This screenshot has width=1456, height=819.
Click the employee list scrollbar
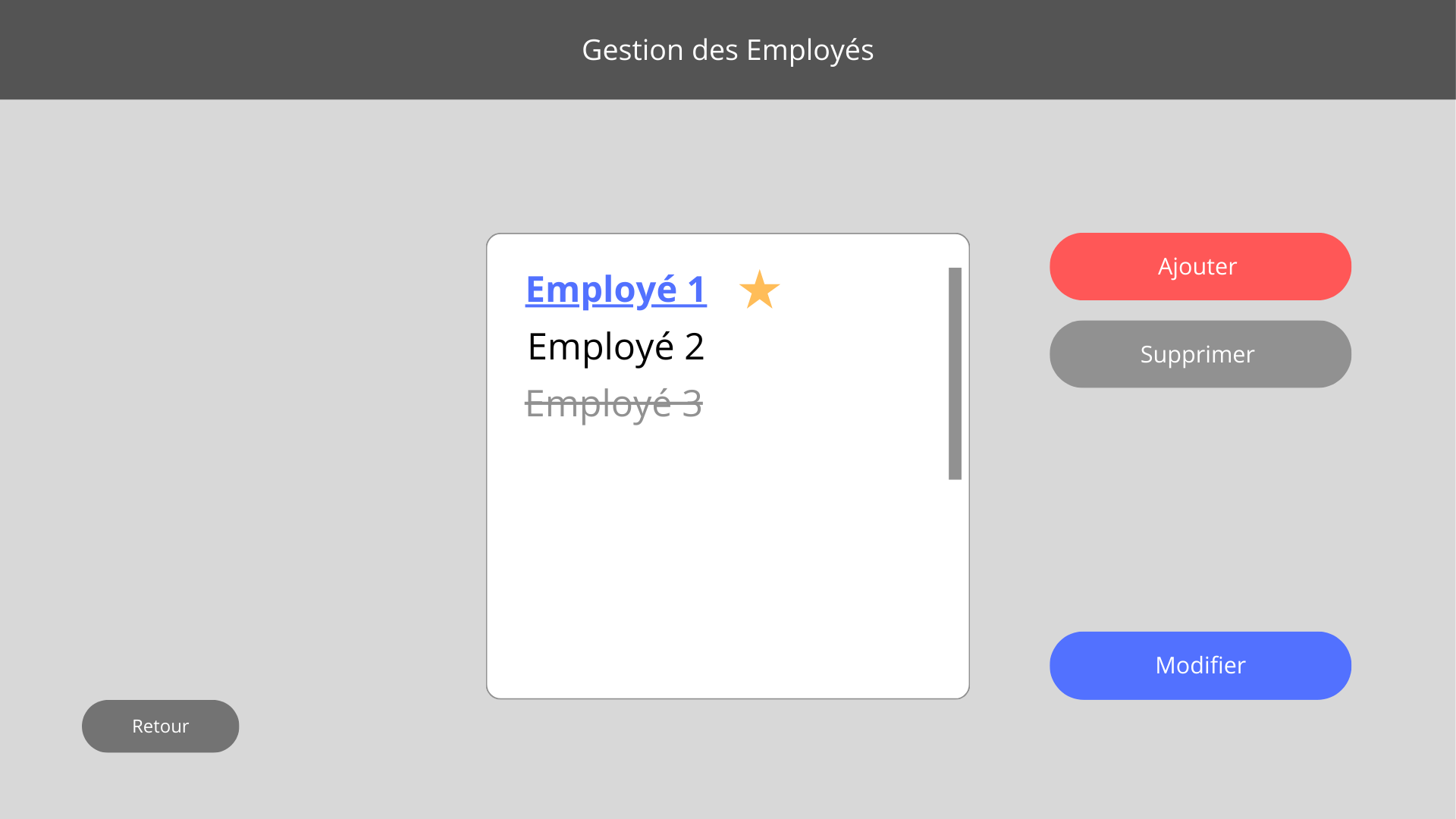pyautogui.click(x=955, y=373)
